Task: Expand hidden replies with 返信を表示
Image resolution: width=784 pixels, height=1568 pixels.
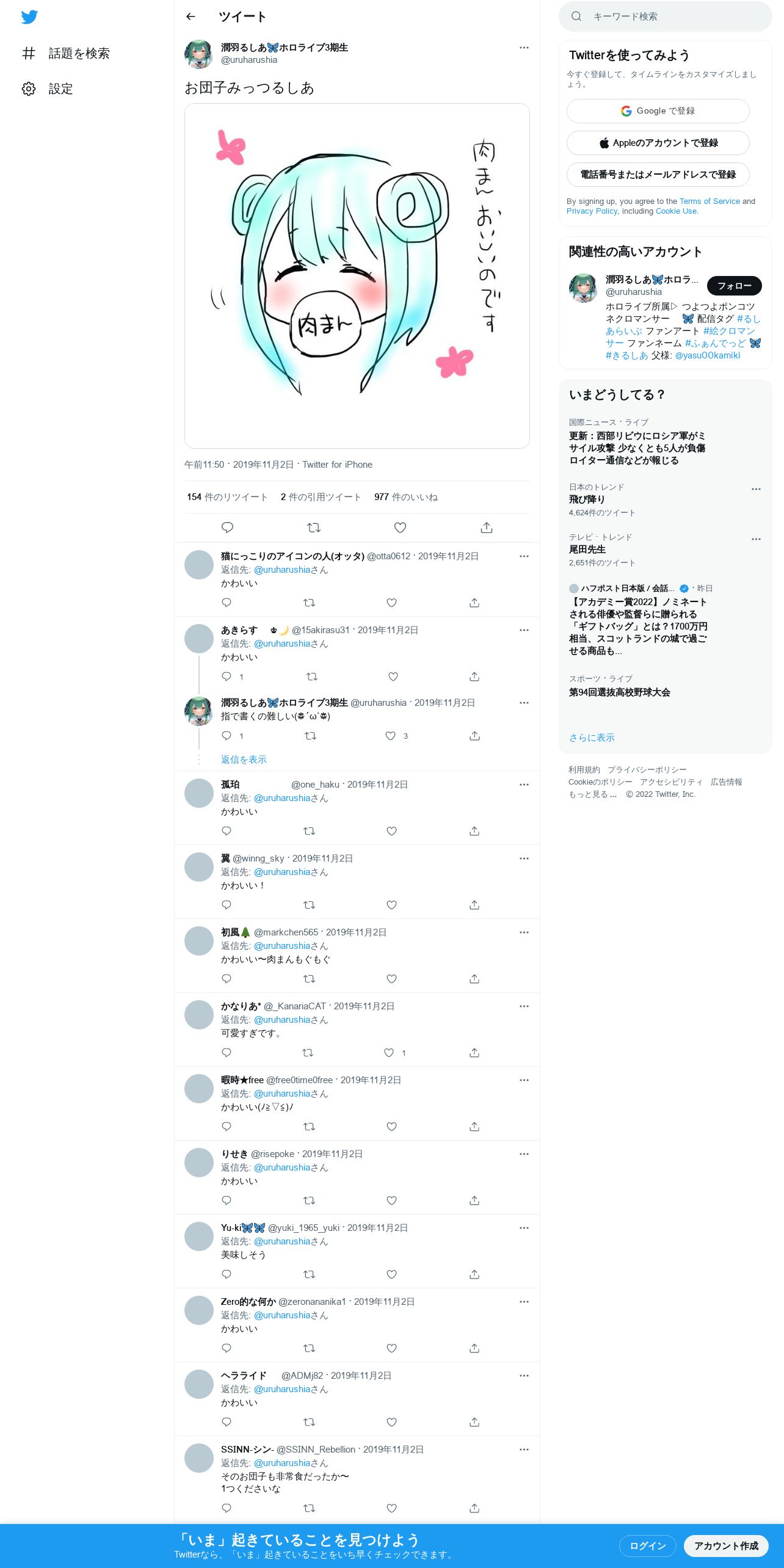Action: pyautogui.click(x=244, y=760)
